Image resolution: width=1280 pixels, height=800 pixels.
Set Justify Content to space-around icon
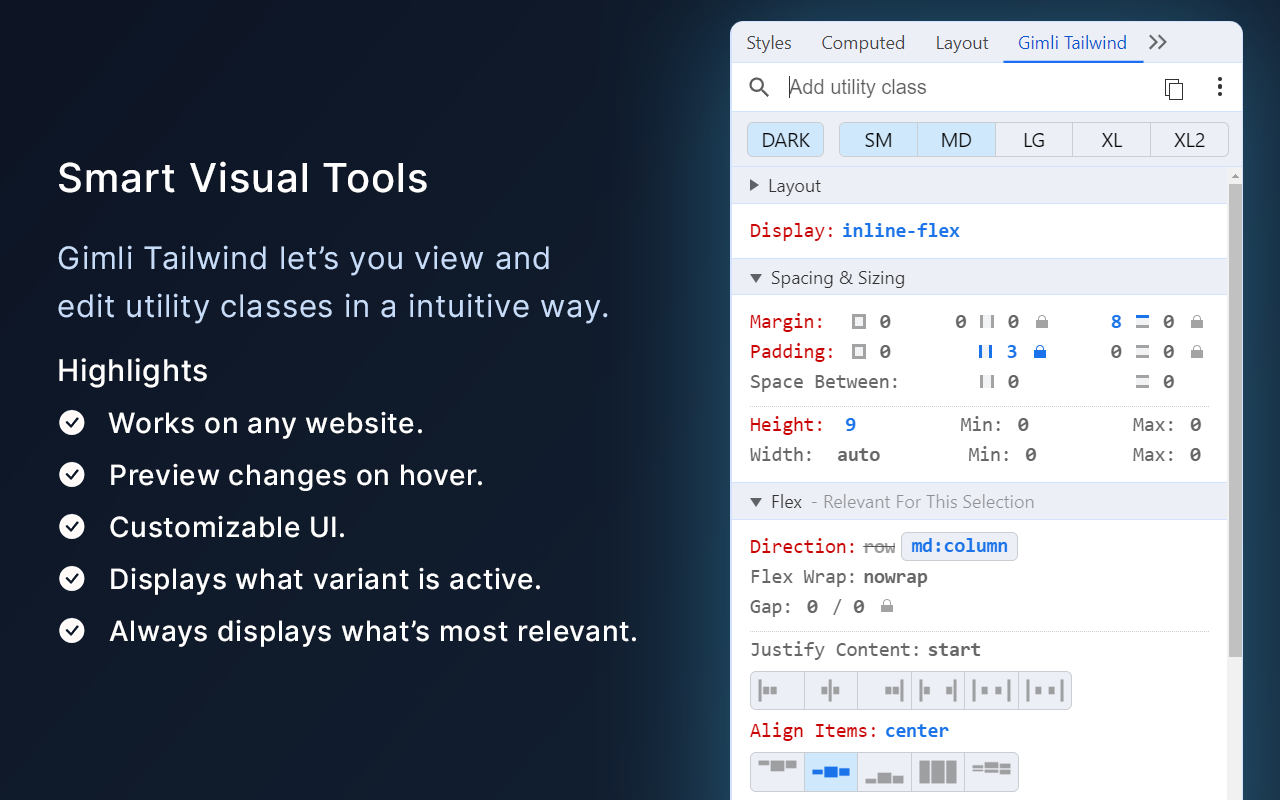tap(991, 690)
